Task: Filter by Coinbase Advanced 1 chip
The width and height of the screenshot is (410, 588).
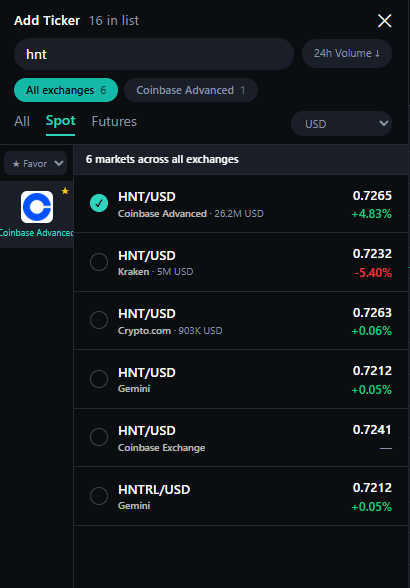Action: point(191,90)
